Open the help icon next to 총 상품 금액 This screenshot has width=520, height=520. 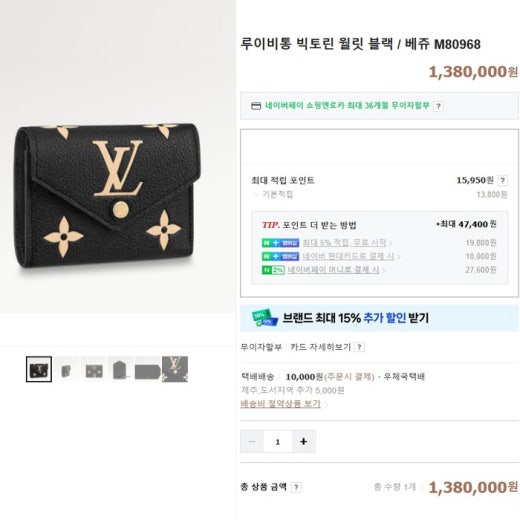296,487
